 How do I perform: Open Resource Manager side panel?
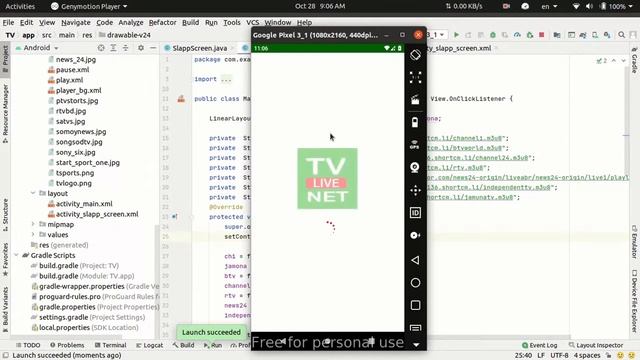point(5,113)
